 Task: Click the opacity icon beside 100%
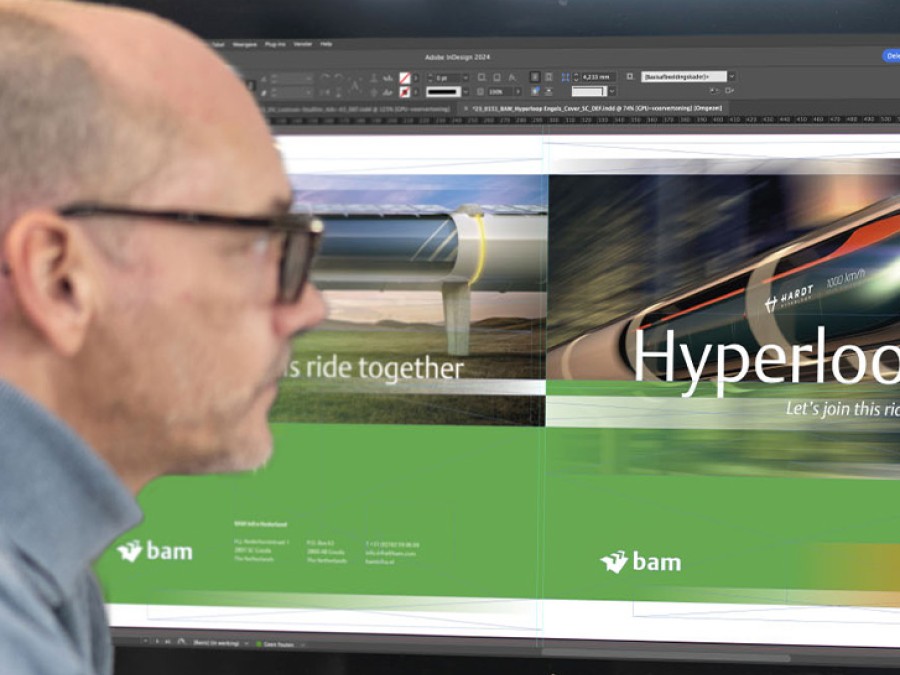click(x=481, y=92)
